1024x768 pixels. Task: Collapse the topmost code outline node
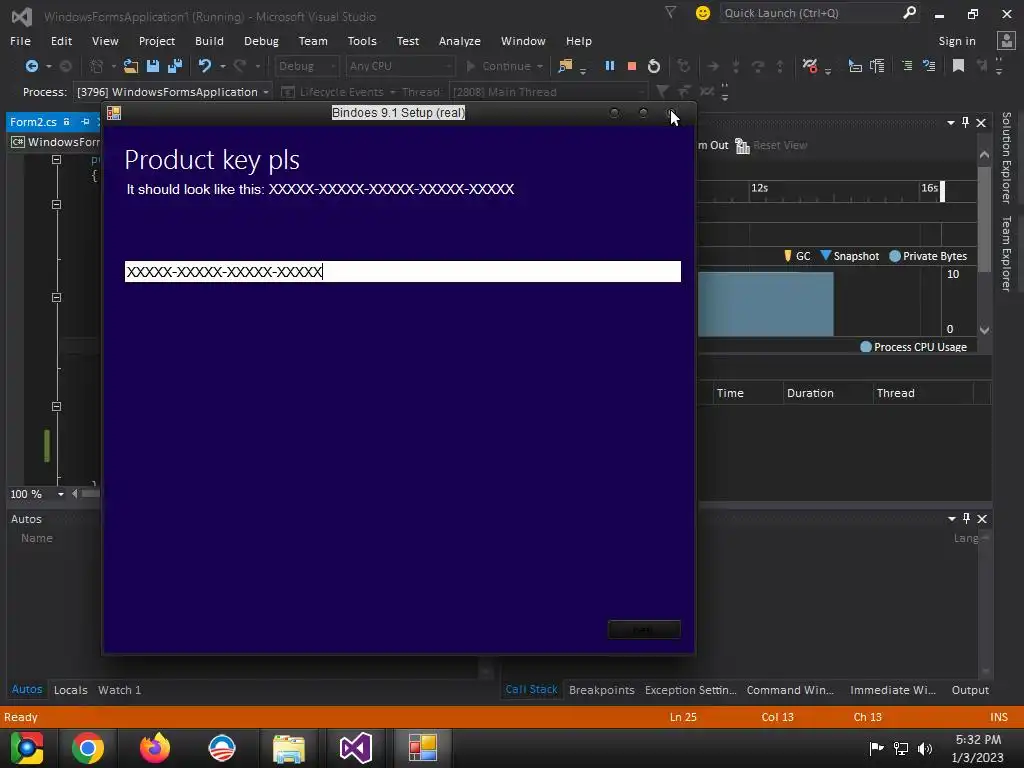pos(56,159)
